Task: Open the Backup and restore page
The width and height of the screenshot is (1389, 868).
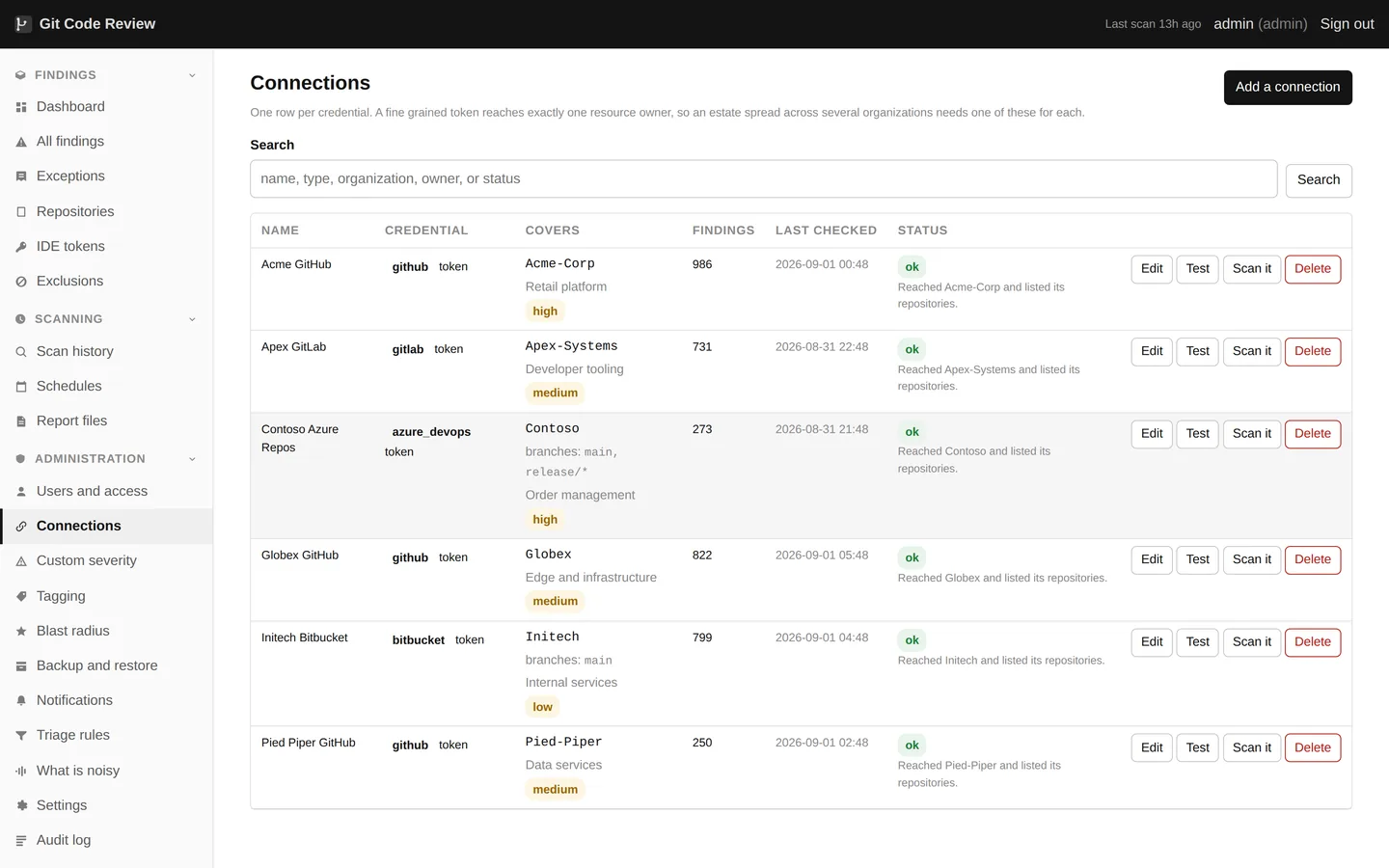Action: (x=106, y=666)
